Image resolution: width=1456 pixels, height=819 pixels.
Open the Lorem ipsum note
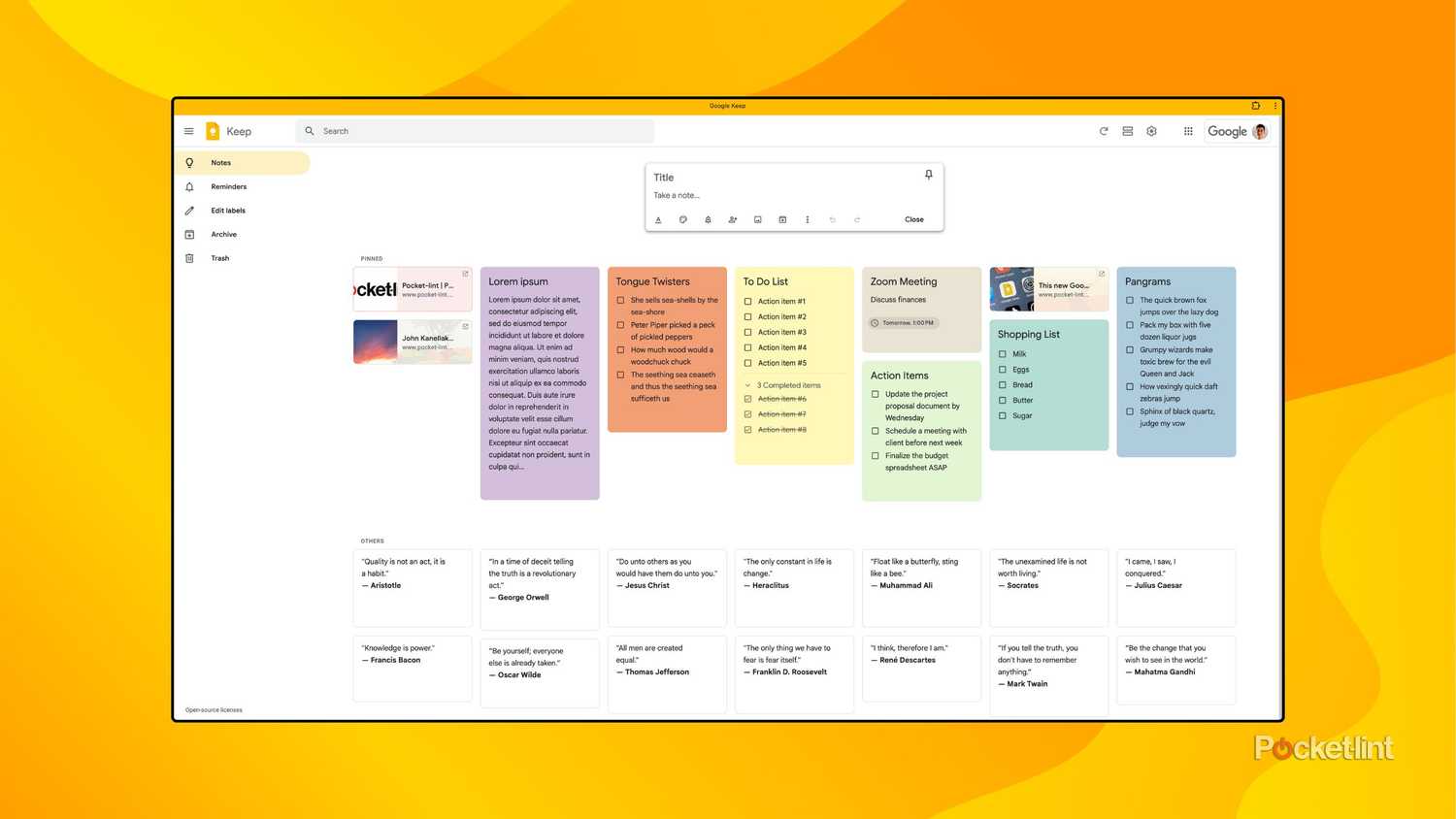point(540,383)
